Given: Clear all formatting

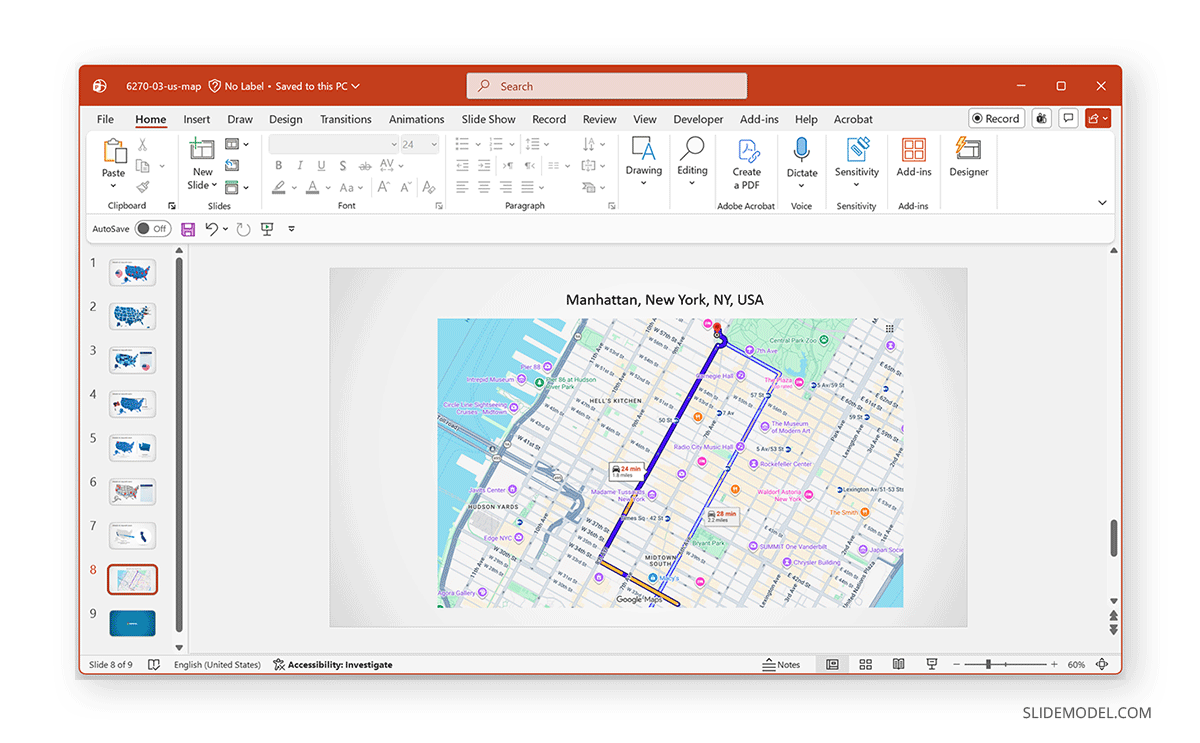Looking at the screenshot, I should [x=429, y=187].
